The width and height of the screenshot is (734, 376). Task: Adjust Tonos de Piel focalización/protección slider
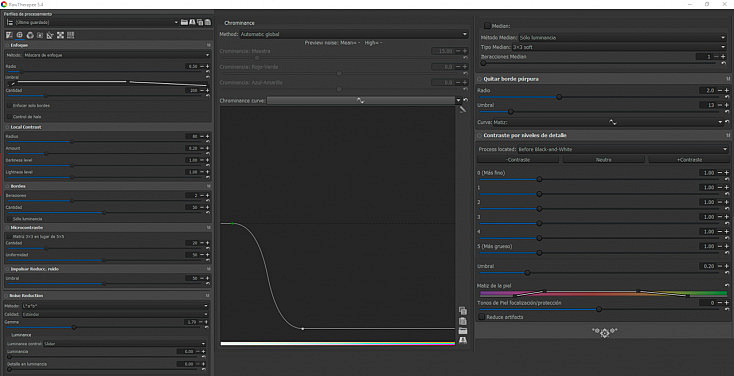(x=599, y=310)
